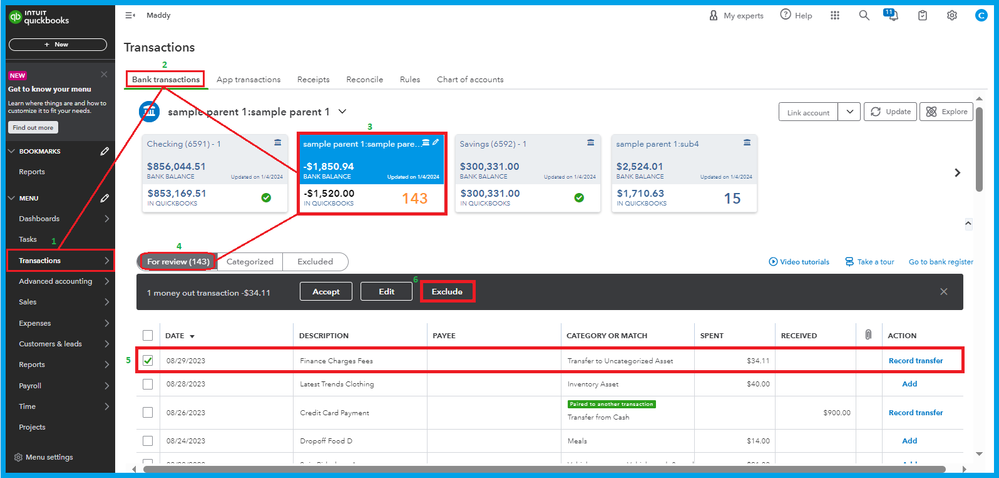Click the search magnifier icon
Screen dimensions: 999x478
click(x=864, y=15)
